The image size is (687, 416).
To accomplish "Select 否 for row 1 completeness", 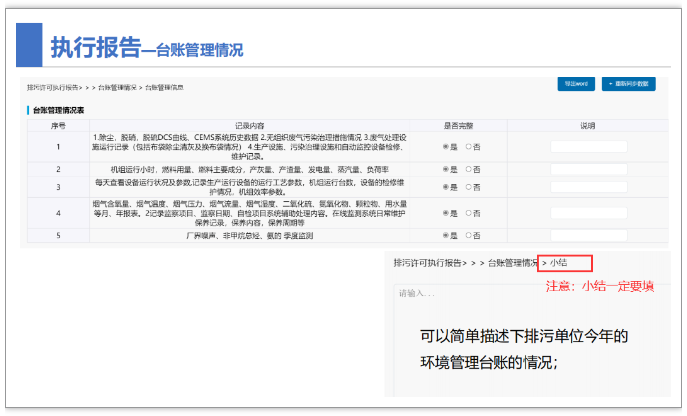I will pos(468,147).
